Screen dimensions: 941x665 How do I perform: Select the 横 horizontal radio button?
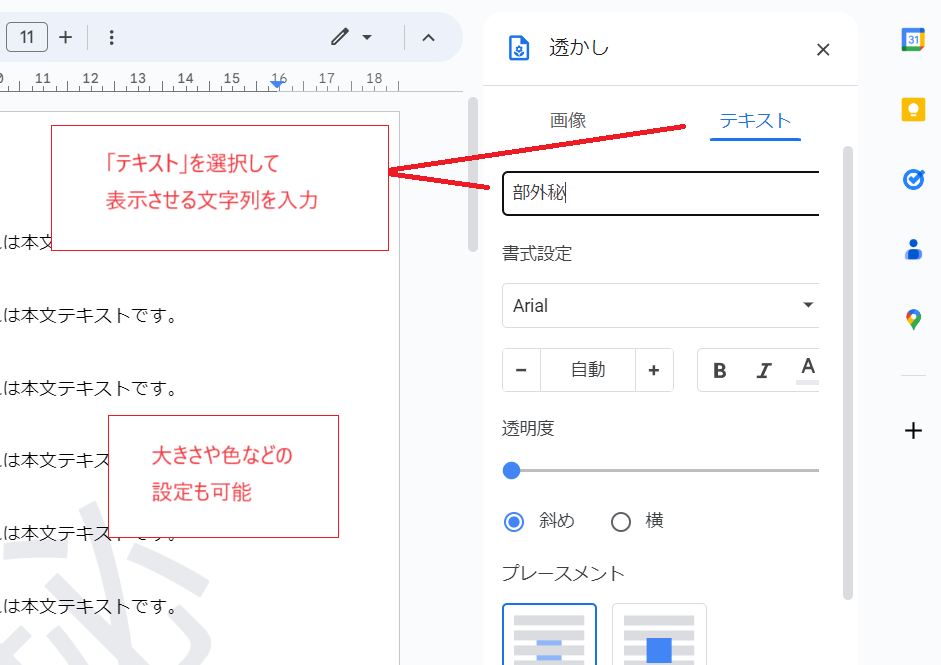pos(621,522)
